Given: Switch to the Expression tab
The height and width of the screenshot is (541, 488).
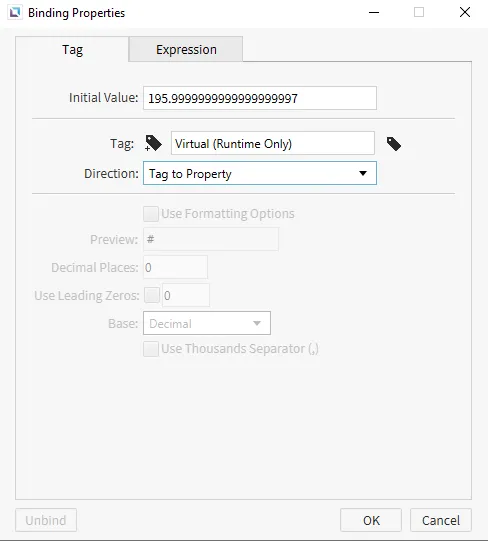Looking at the screenshot, I should tap(186, 49).
